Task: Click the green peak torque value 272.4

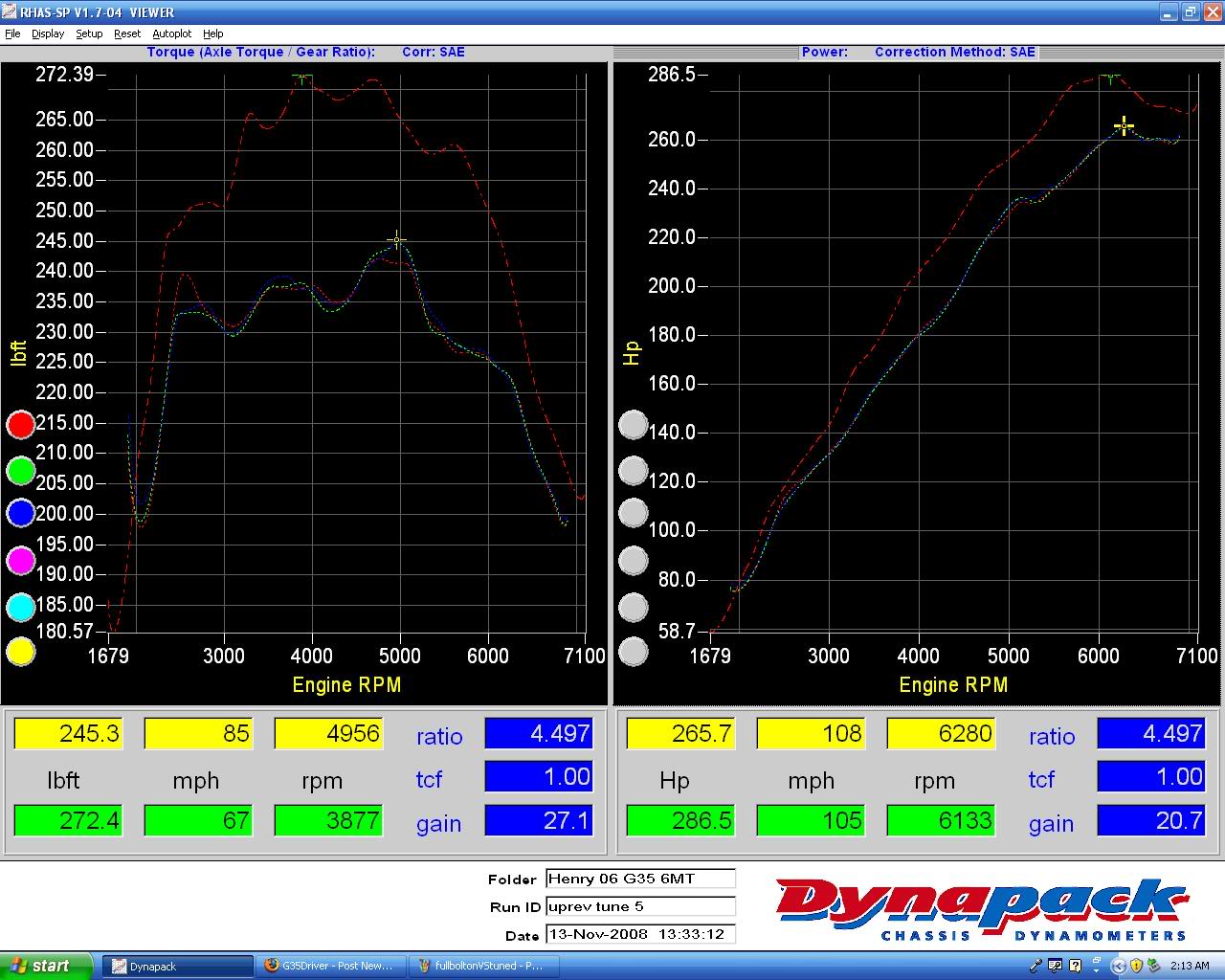Action: click(68, 820)
